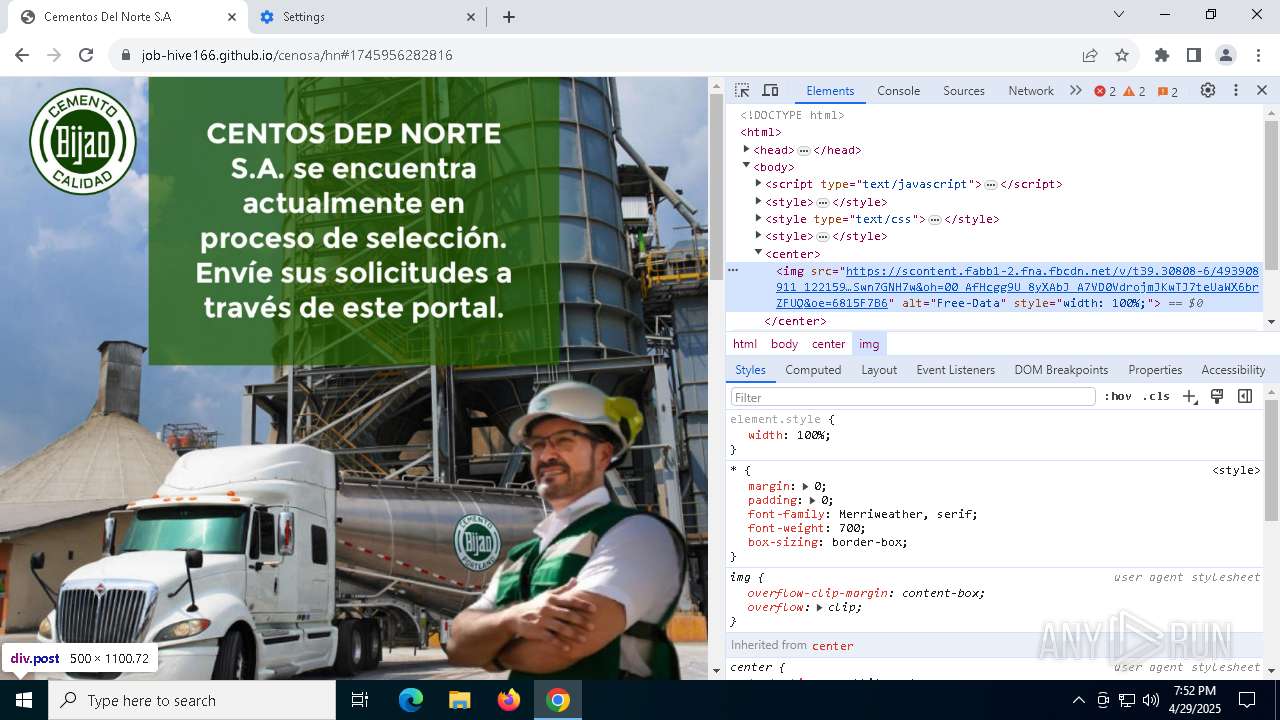Viewport: 1280px width, 720px height.
Task: Open the img src URL link
Action: (x=1018, y=287)
